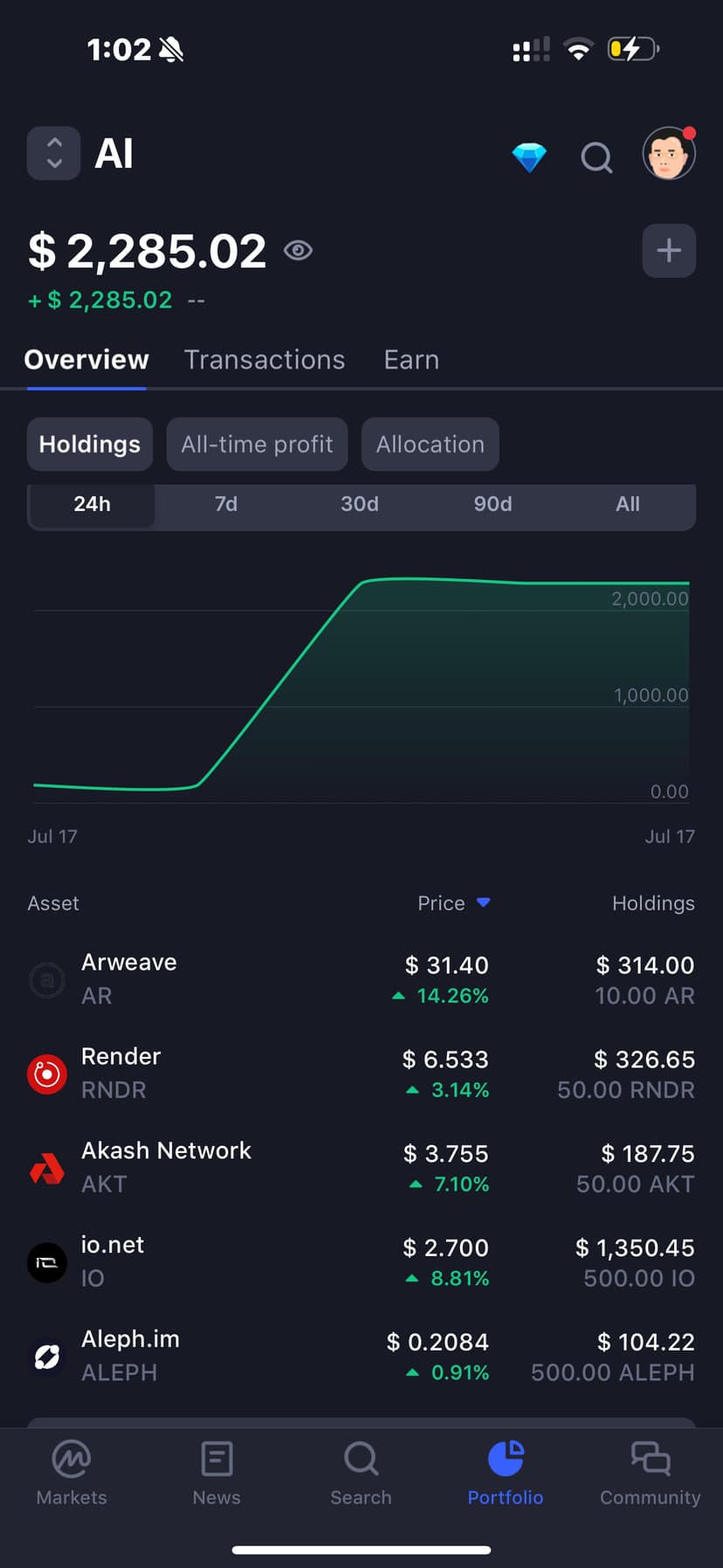
Task: Open Markets from bottom navigation
Action: coord(72,1473)
